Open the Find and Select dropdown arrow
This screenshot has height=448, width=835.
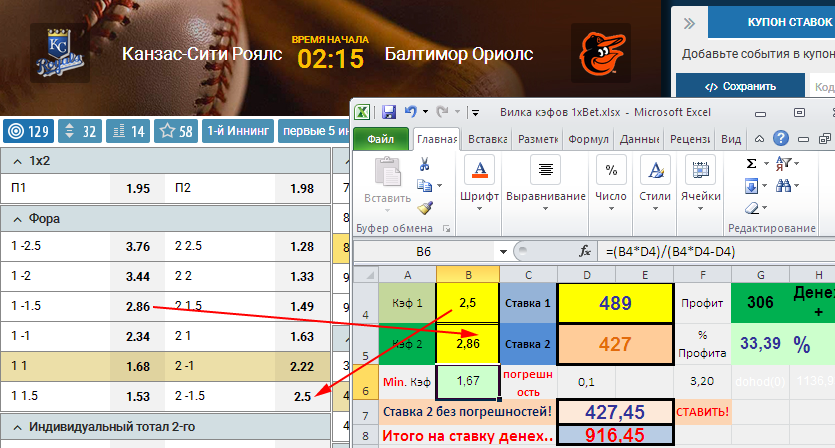click(x=796, y=186)
